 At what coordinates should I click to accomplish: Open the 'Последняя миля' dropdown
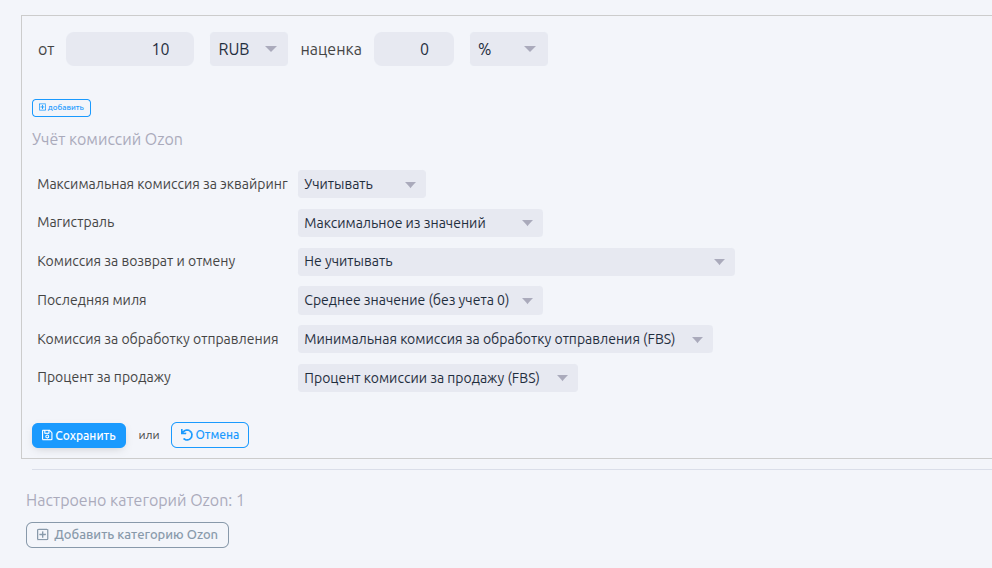(419, 300)
